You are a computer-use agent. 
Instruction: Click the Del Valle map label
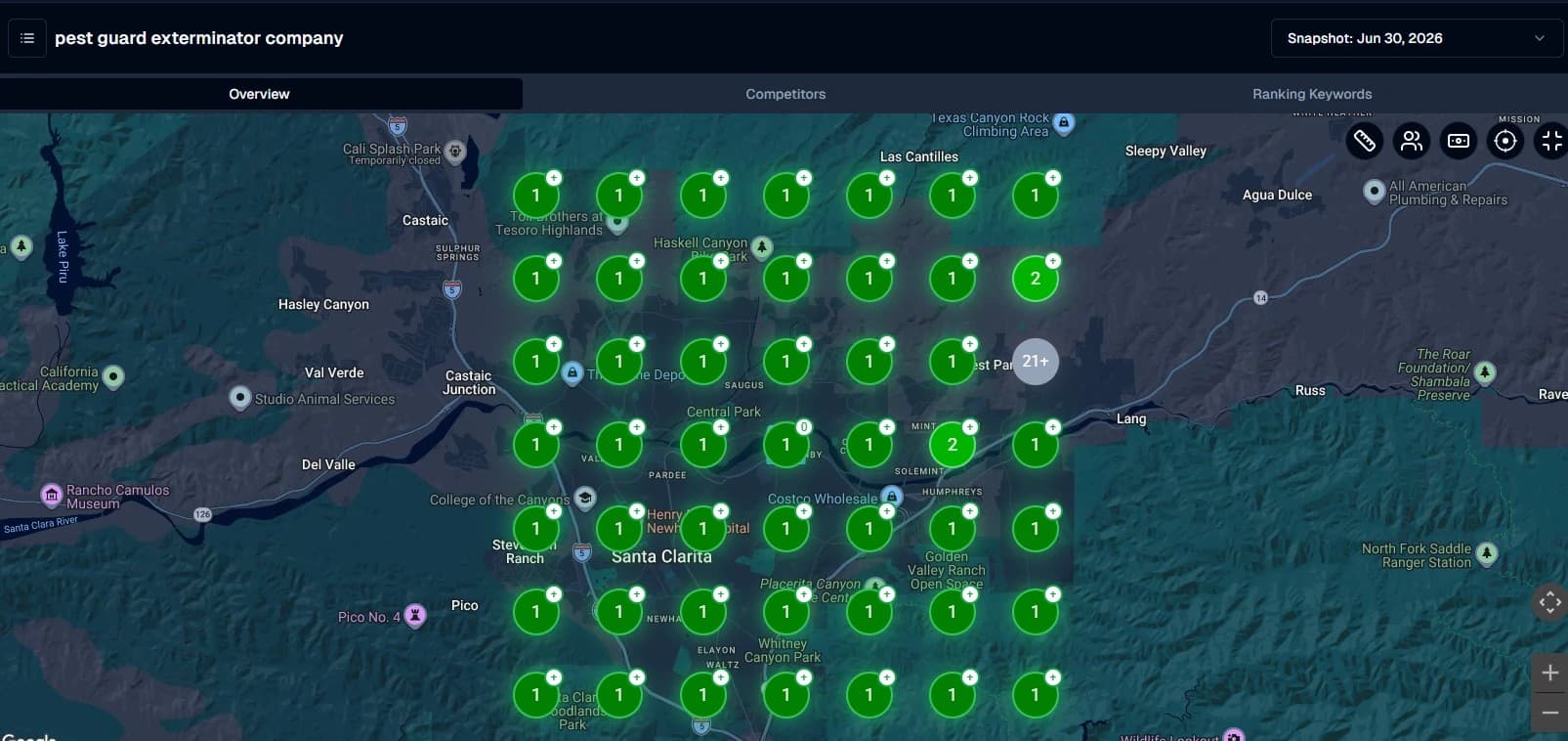coord(328,464)
